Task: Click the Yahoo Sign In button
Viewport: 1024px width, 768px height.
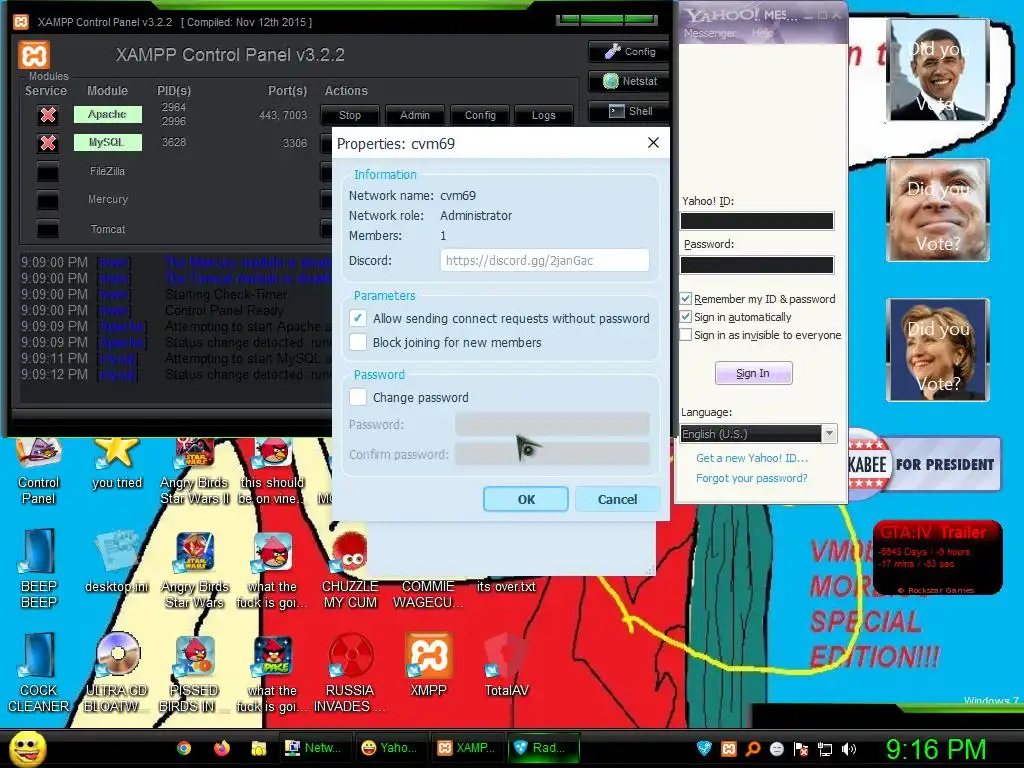Action: (753, 373)
